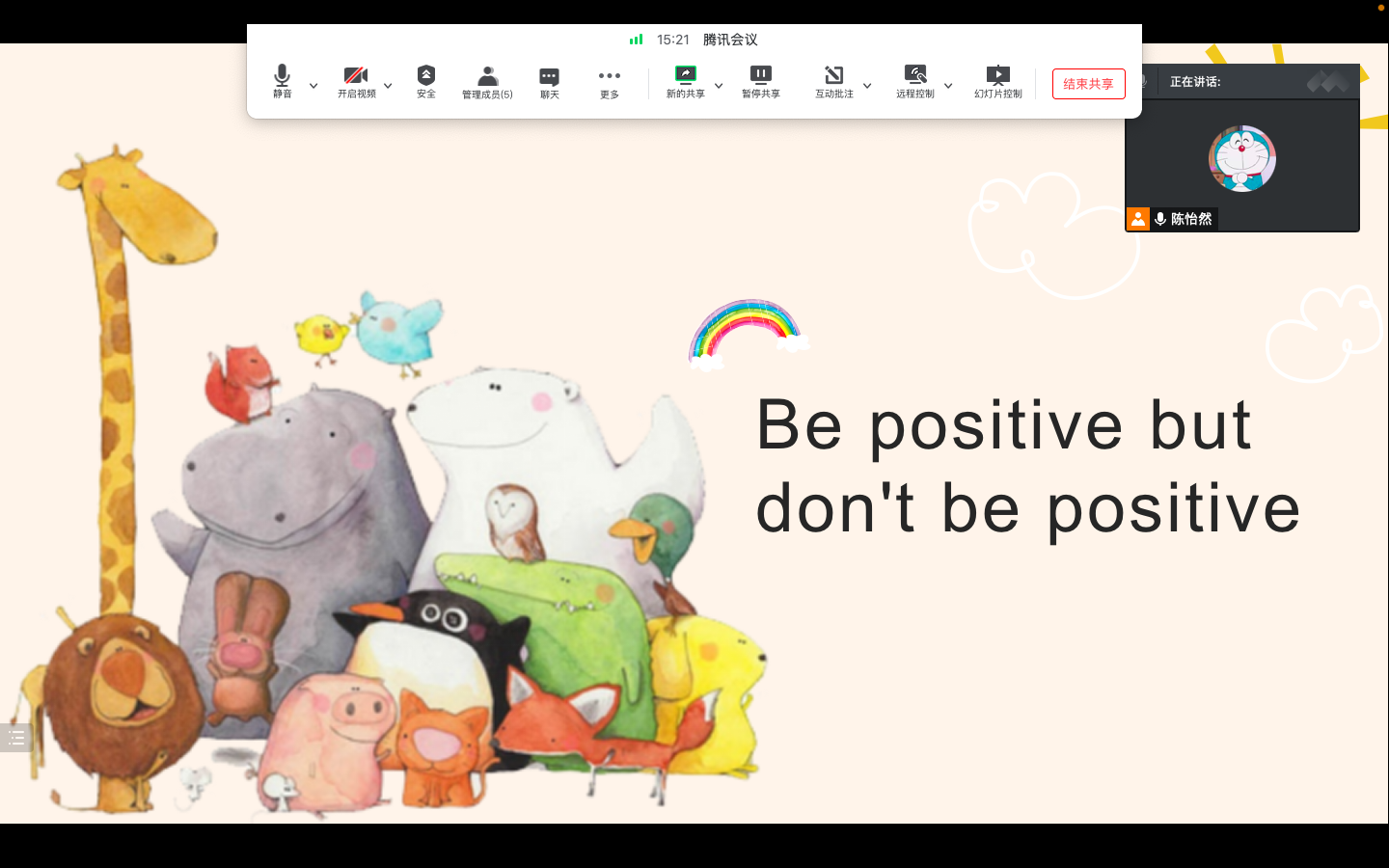The height and width of the screenshot is (868, 1389).
Task: Expand the microphone options arrow
Action: click(x=313, y=86)
